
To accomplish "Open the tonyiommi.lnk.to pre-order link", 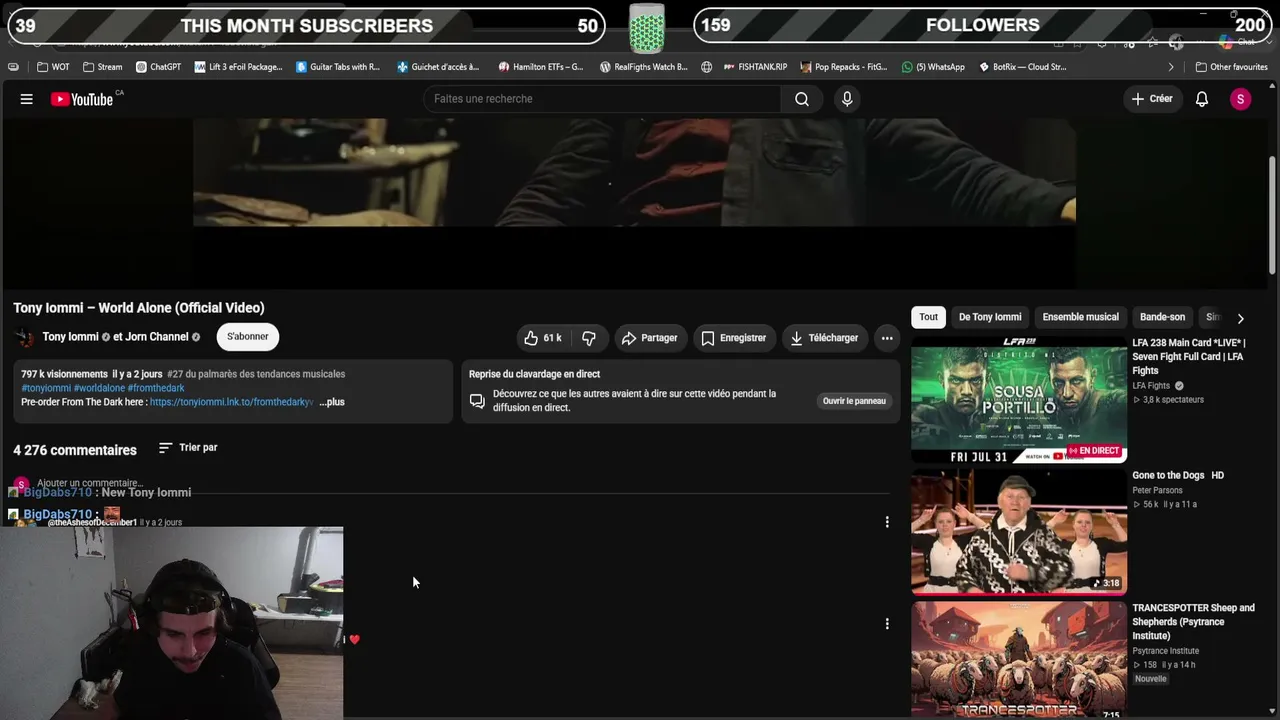I will tap(232, 402).
